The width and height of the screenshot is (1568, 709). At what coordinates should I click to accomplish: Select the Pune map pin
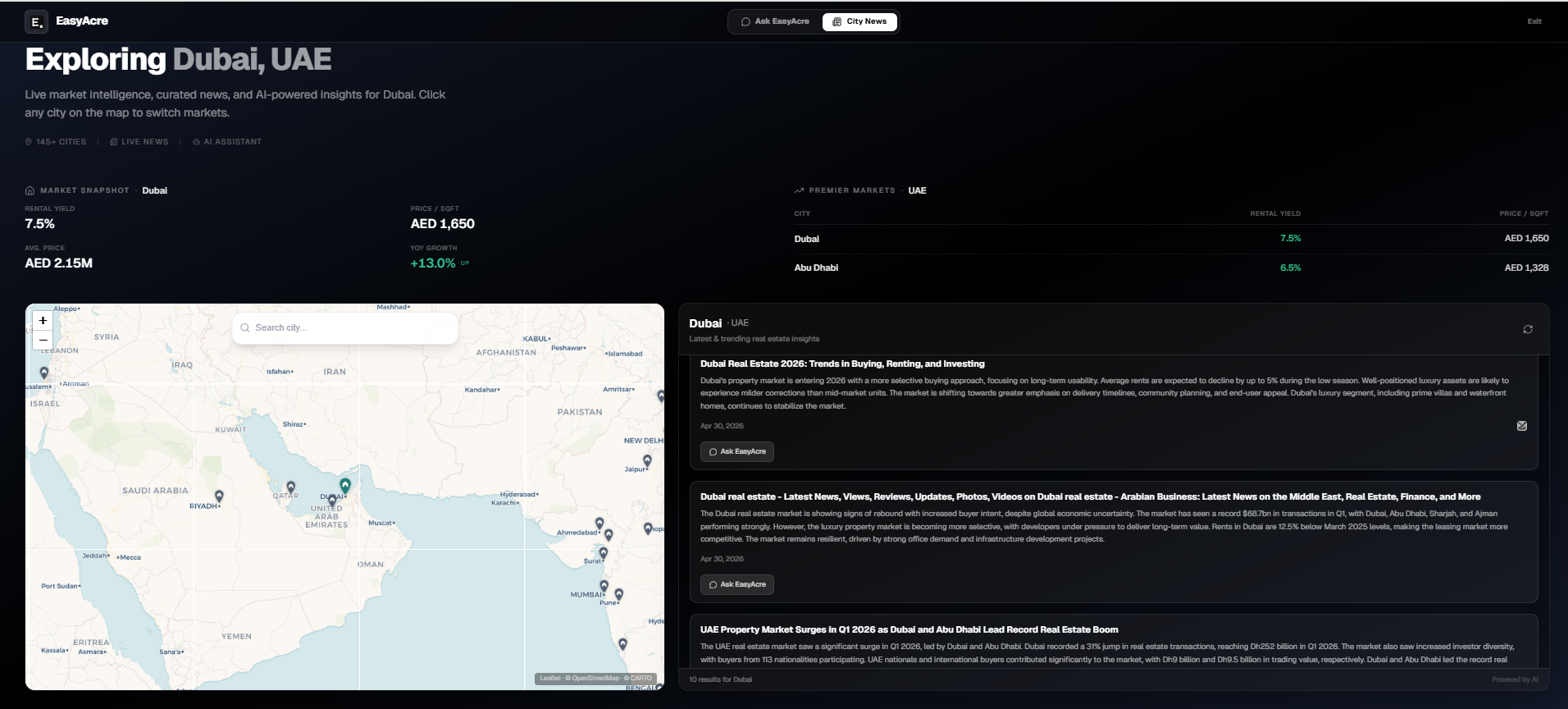tap(618, 594)
